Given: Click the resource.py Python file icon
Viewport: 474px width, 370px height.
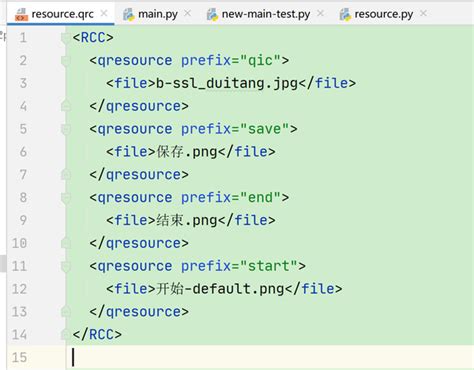Looking at the screenshot, I should coord(345,15).
